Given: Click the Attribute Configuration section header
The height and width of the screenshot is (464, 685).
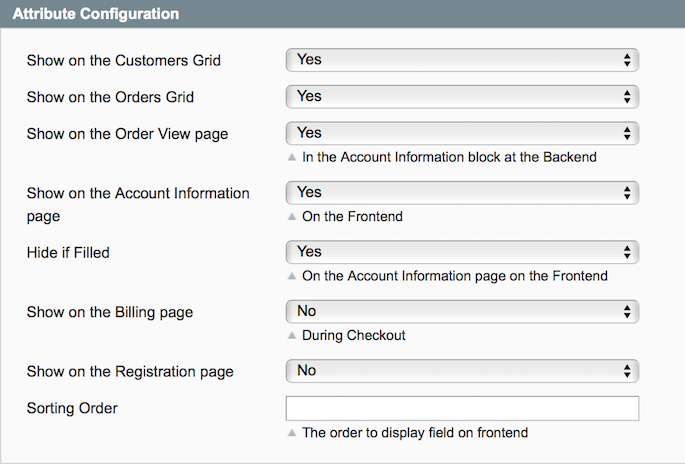Looking at the screenshot, I should (96, 14).
